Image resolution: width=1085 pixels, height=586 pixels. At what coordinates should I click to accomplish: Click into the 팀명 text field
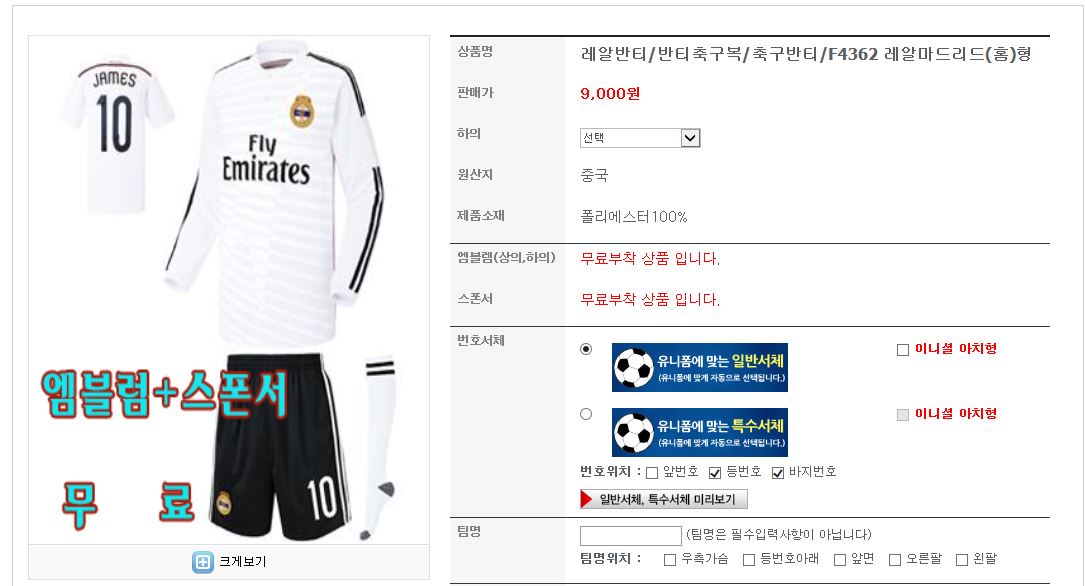[630, 535]
